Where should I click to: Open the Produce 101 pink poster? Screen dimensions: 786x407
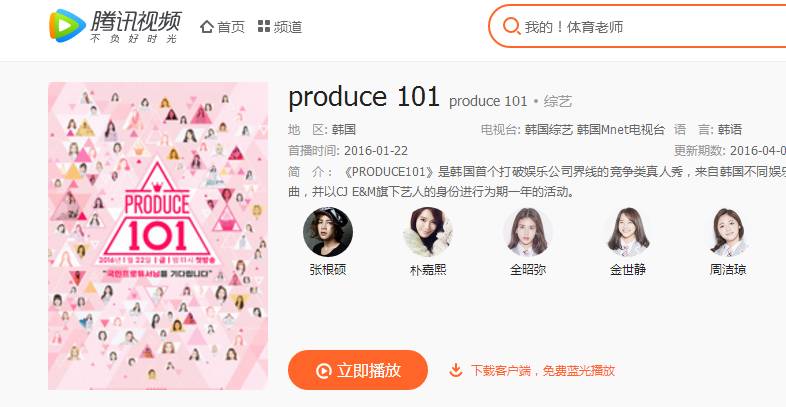(x=158, y=236)
